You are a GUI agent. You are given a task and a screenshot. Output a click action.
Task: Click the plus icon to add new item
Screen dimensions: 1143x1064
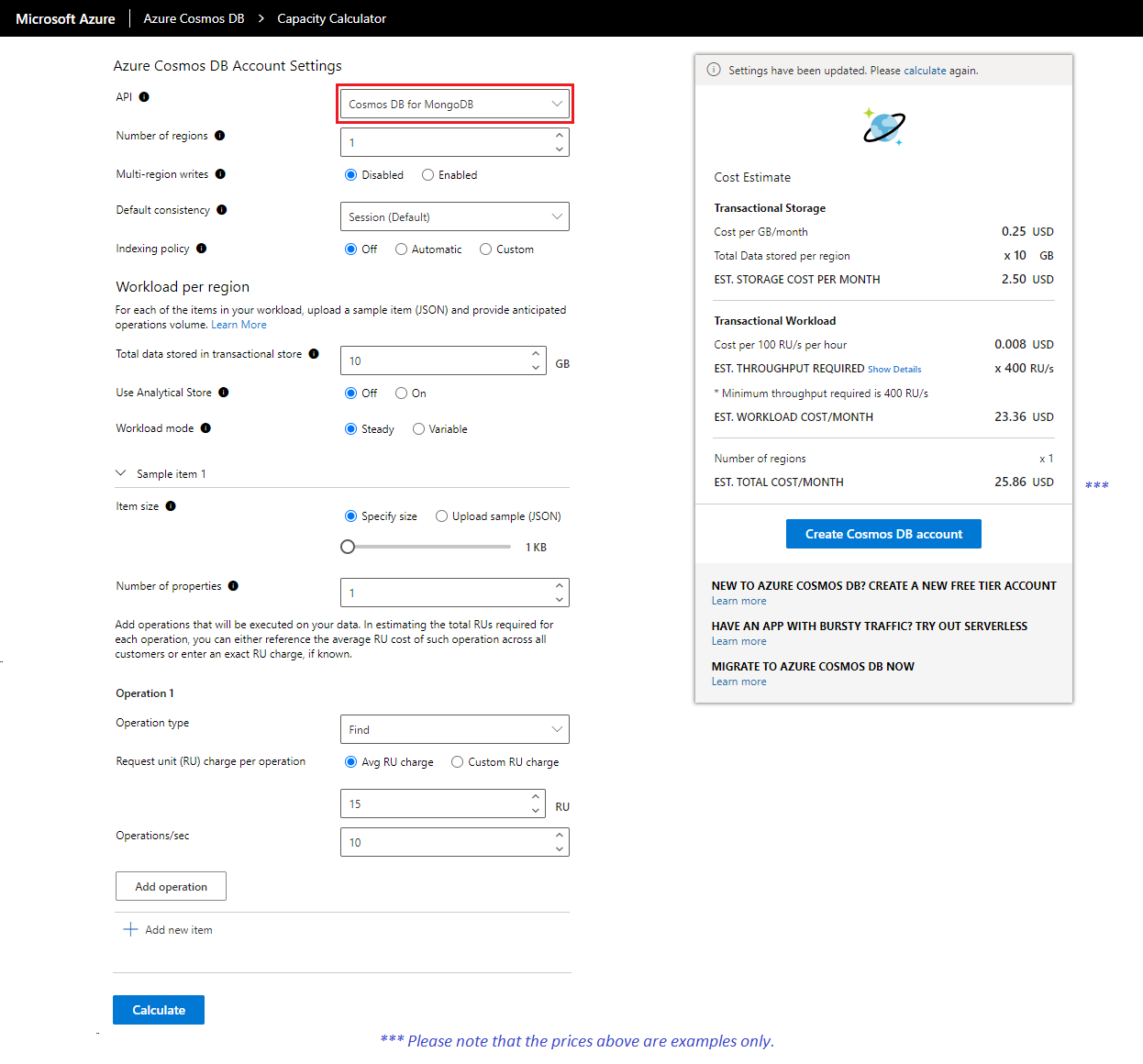(130, 929)
